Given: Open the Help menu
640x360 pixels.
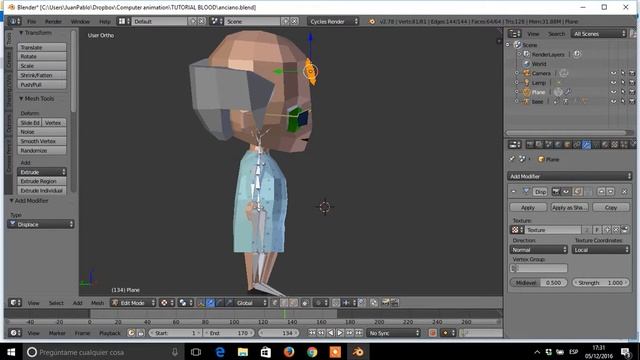Looking at the screenshot, I should point(105,21).
